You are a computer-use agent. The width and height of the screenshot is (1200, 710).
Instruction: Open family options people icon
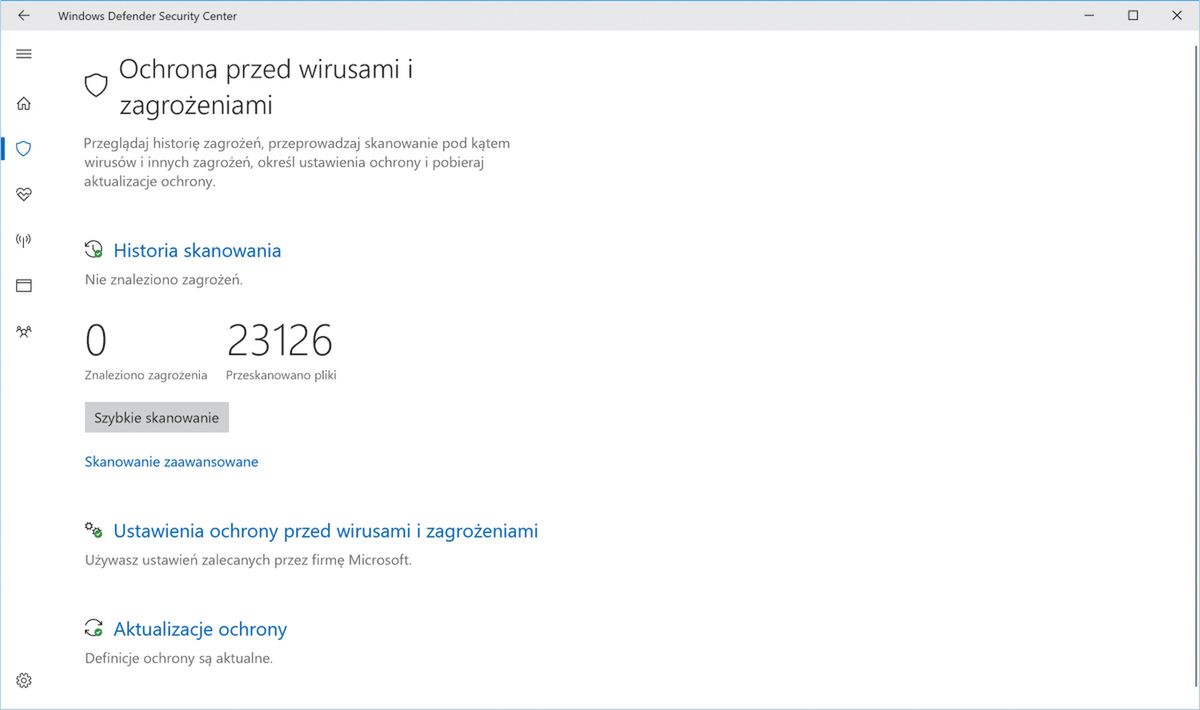click(x=24, y=332)
